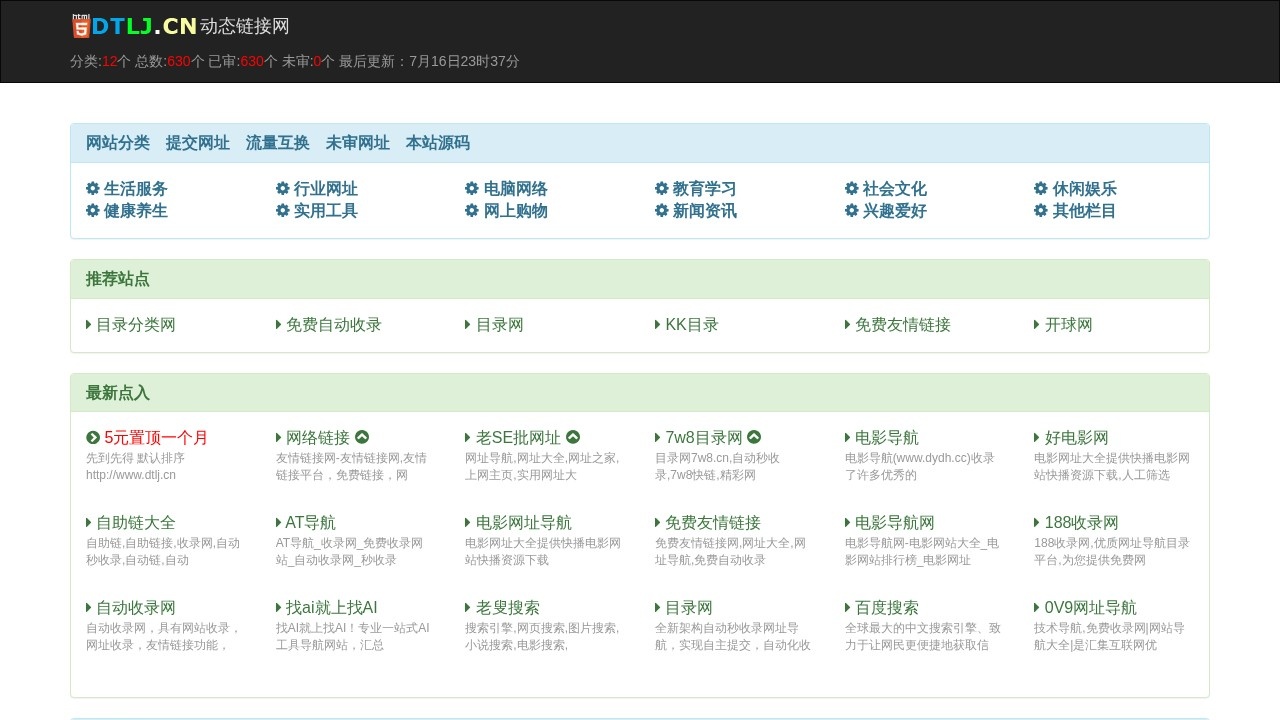Open the 提交网址 menu item

[198, 142]
